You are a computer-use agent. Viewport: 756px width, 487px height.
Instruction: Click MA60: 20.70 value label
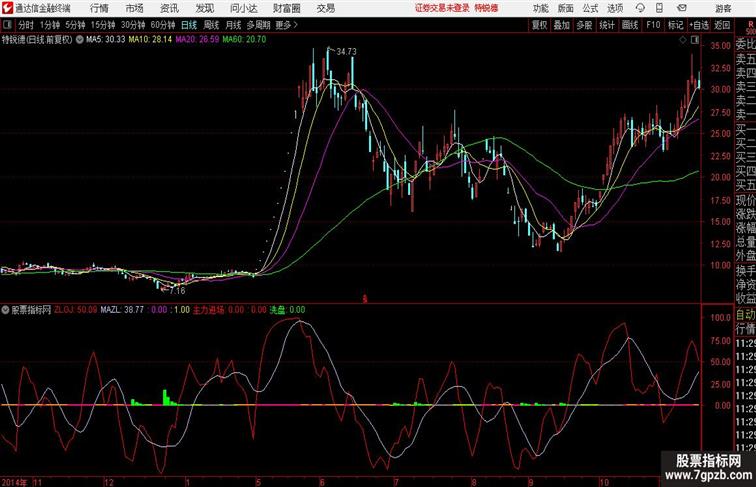coord(244,40)
